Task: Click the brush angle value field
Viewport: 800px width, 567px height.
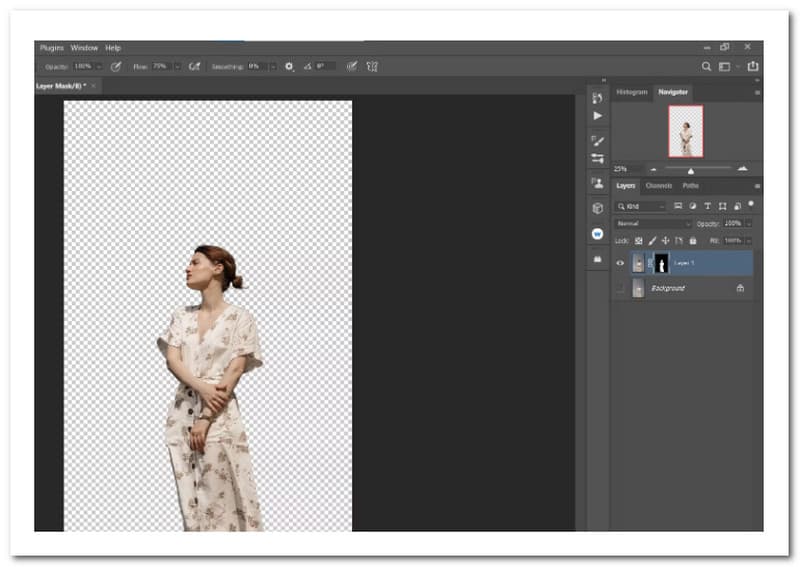Action: point(325,66)
